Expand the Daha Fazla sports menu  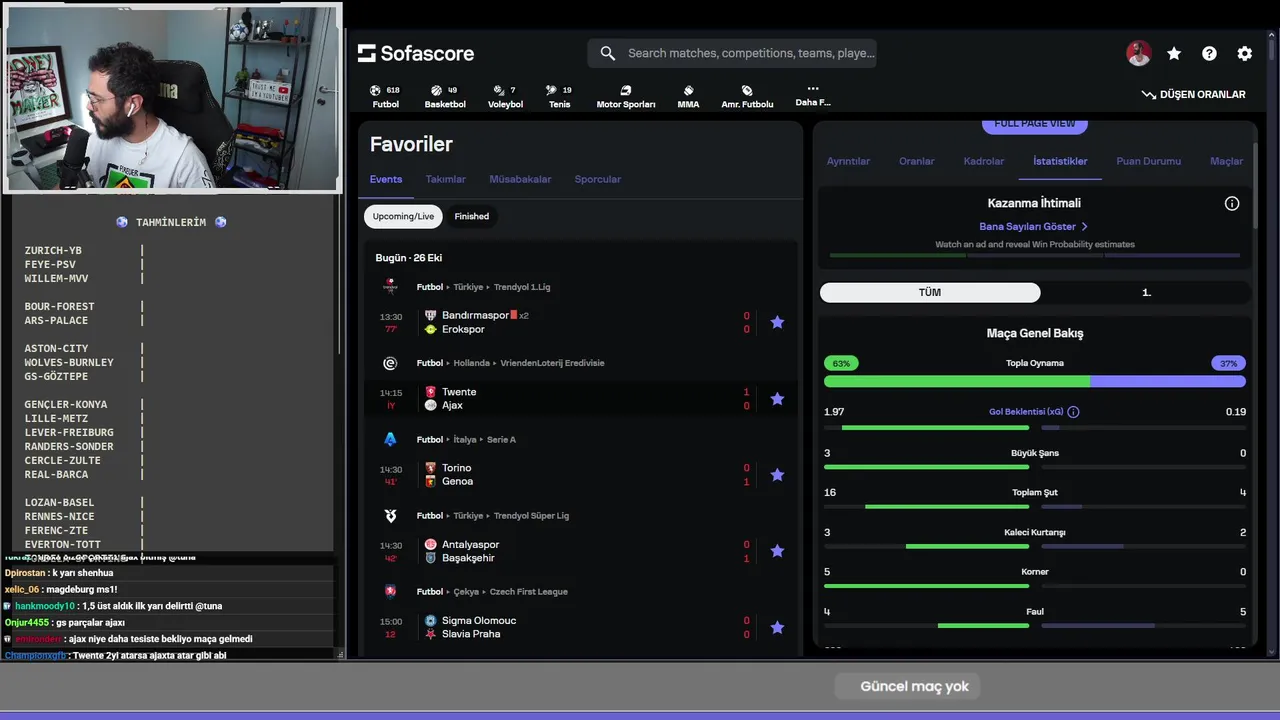coord(812,95)
